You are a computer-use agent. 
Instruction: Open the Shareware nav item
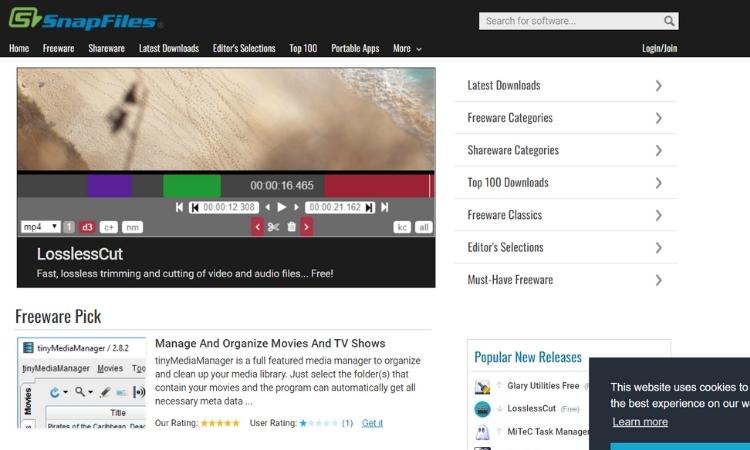pos(106,48)
